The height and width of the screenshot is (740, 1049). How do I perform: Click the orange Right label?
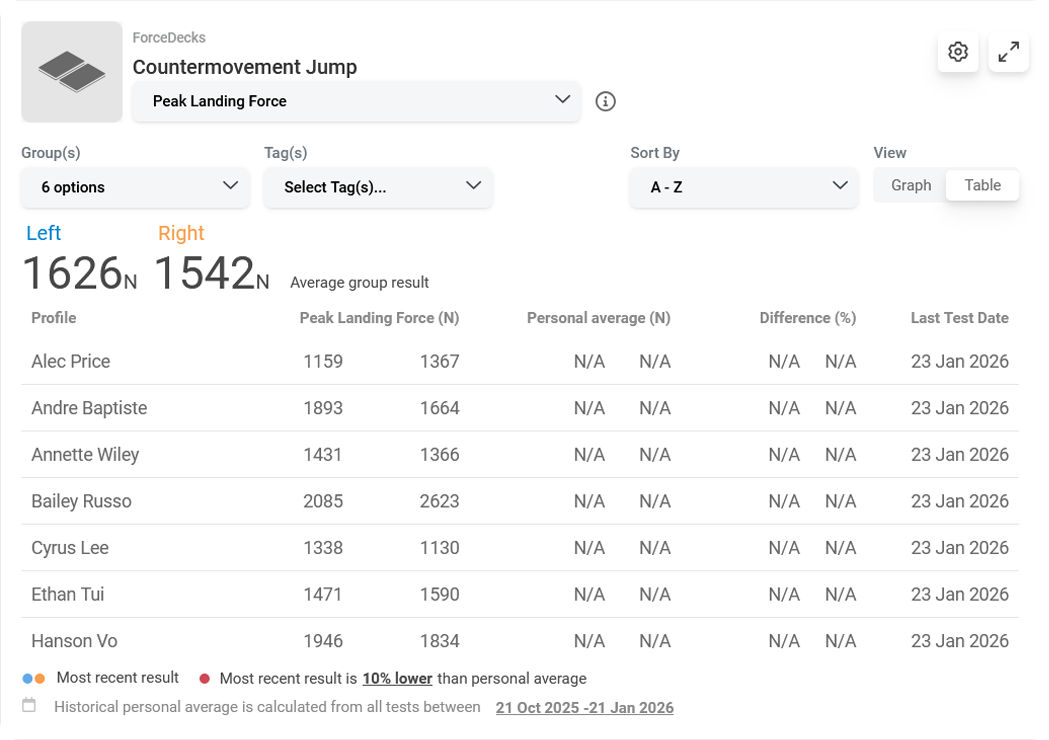(181, 233)
